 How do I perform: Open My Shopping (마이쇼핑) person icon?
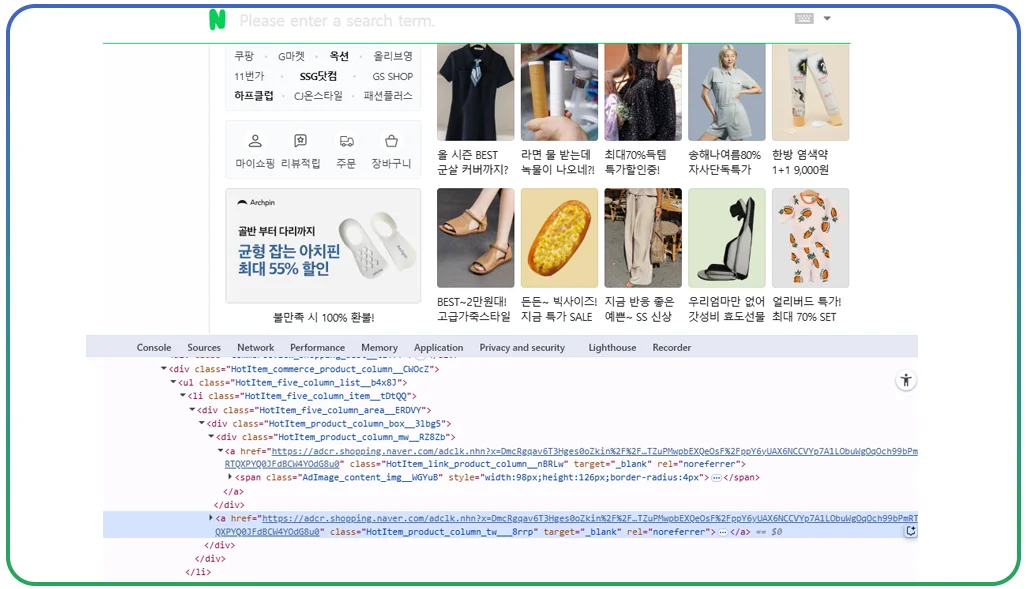click(x=255, y=142)
